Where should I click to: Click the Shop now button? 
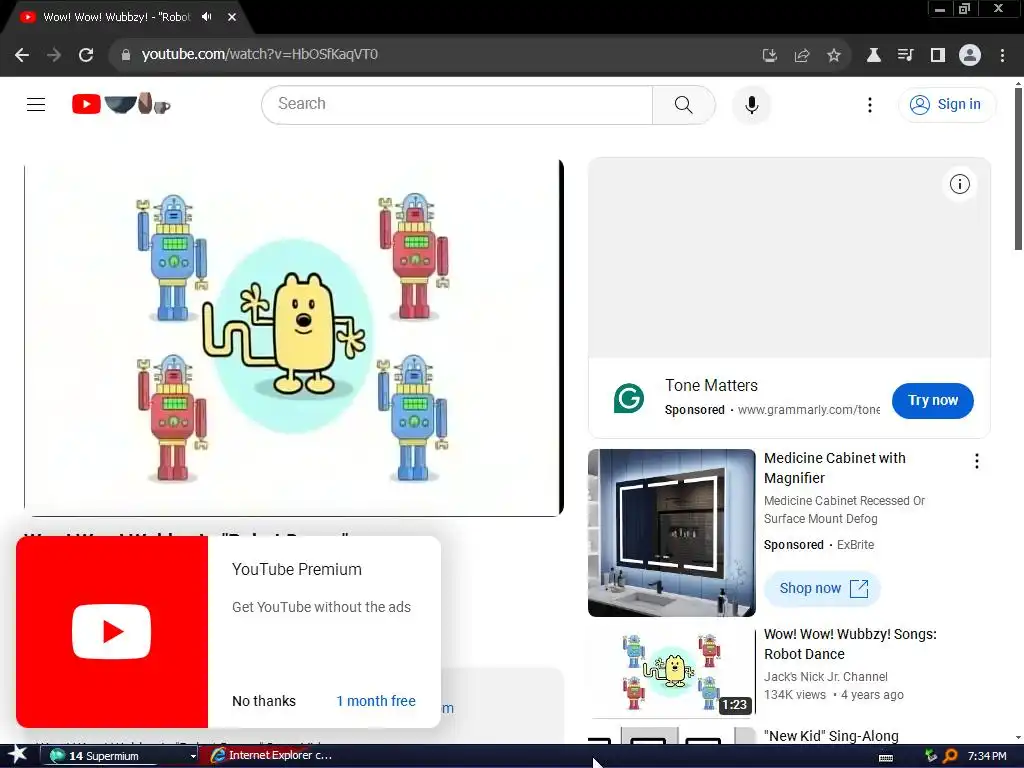click(822, 588)
